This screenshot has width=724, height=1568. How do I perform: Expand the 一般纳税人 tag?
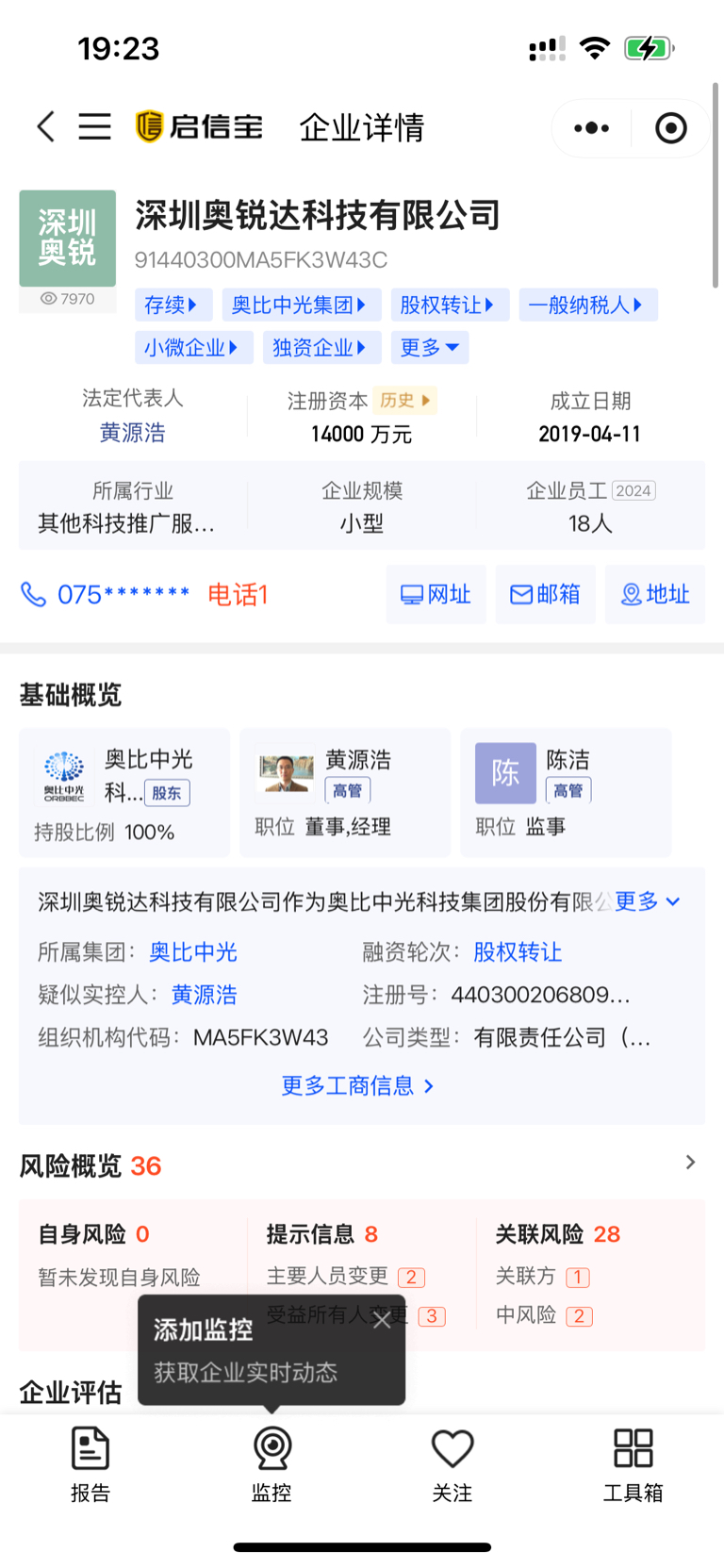click(588, 305)
